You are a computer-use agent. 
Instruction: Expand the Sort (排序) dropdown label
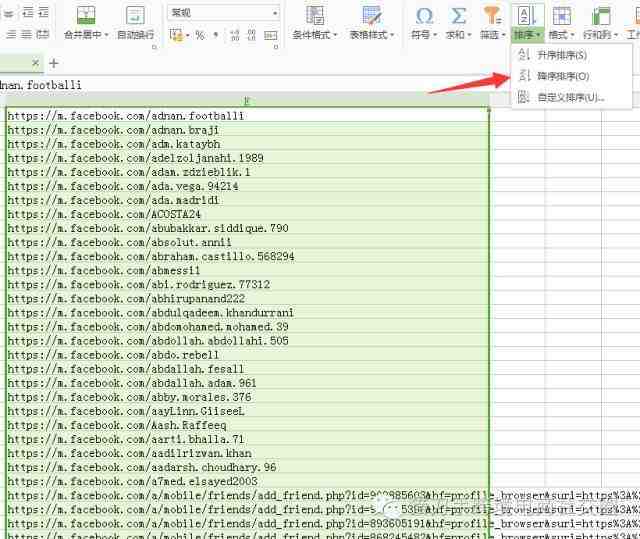(x=527, y=35)
